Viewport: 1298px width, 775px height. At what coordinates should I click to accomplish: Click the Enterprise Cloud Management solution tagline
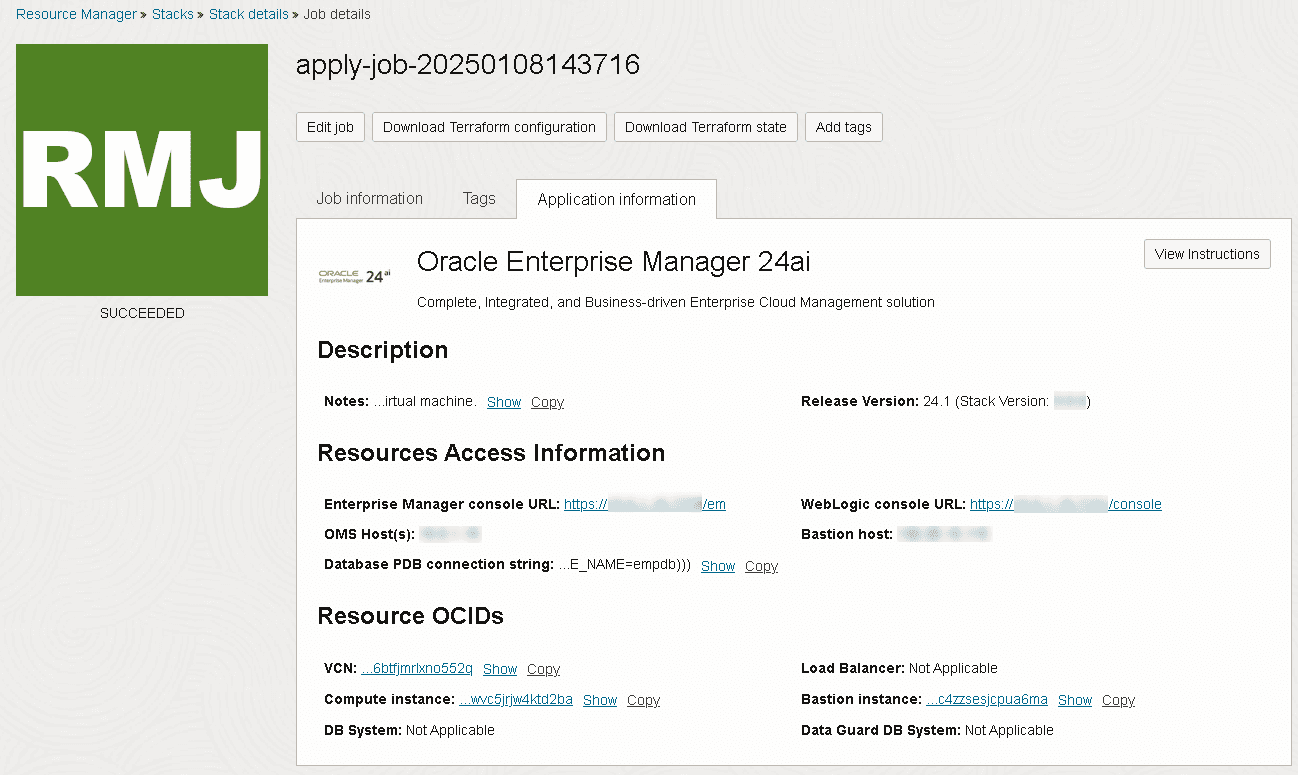676,302
